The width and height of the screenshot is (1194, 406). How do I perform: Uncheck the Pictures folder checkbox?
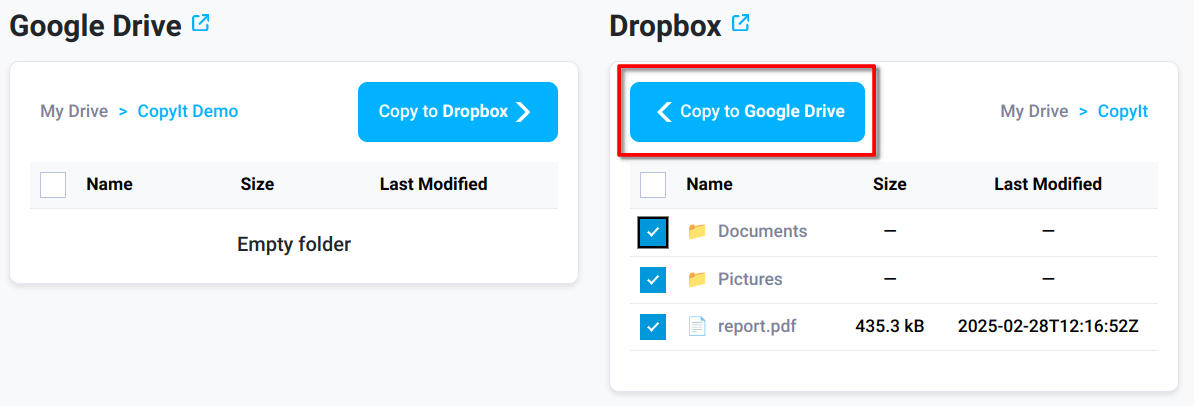[x=653, y=280]
